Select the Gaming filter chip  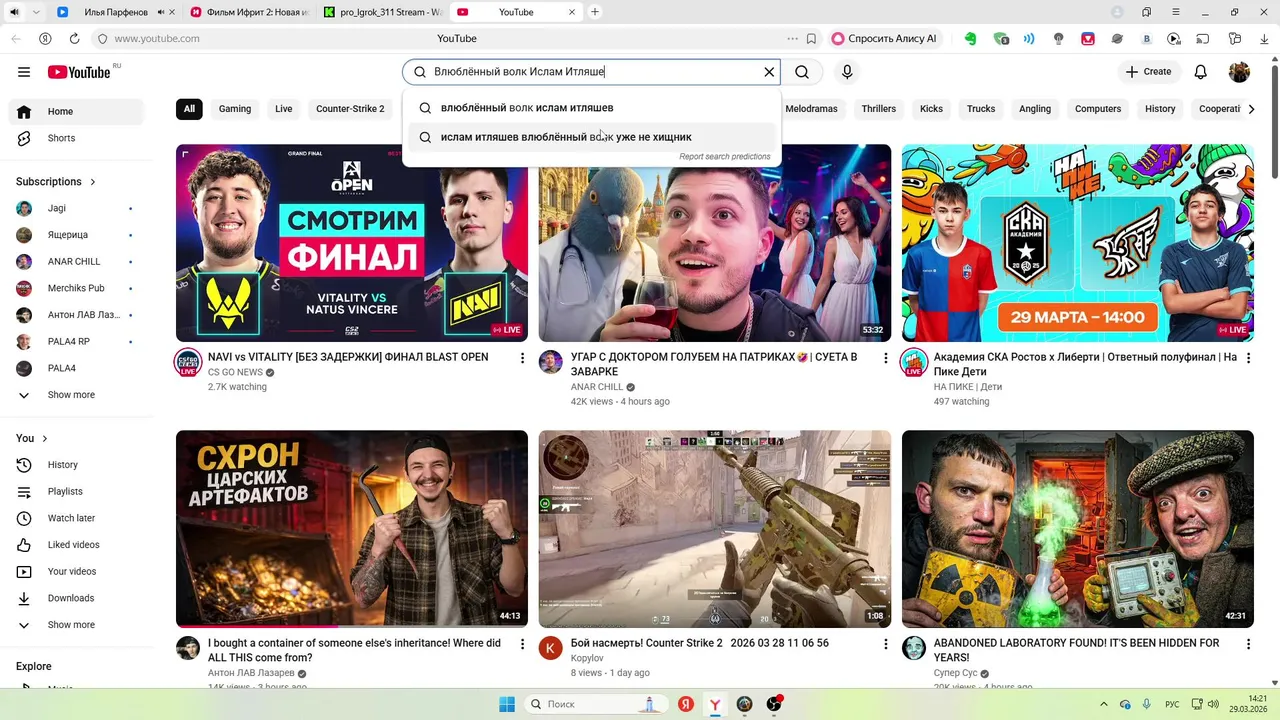coord(235,109)
